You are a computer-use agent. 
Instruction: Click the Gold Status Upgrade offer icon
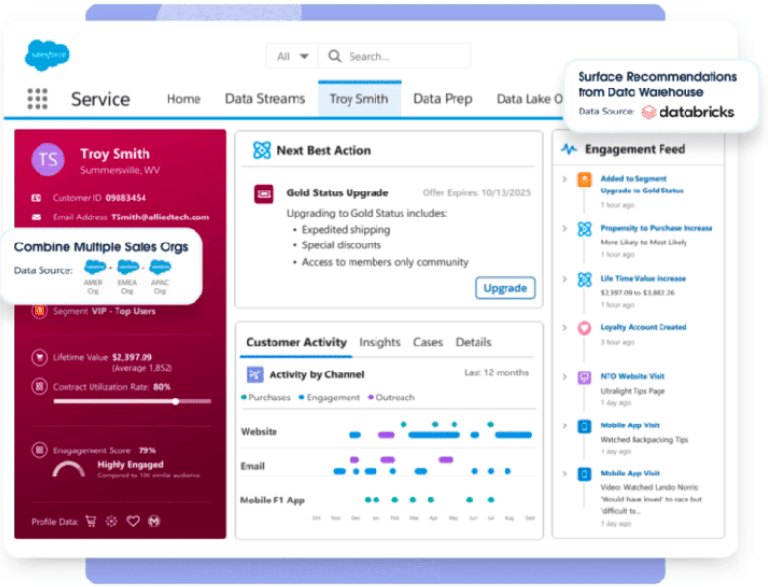click(264, 194)
